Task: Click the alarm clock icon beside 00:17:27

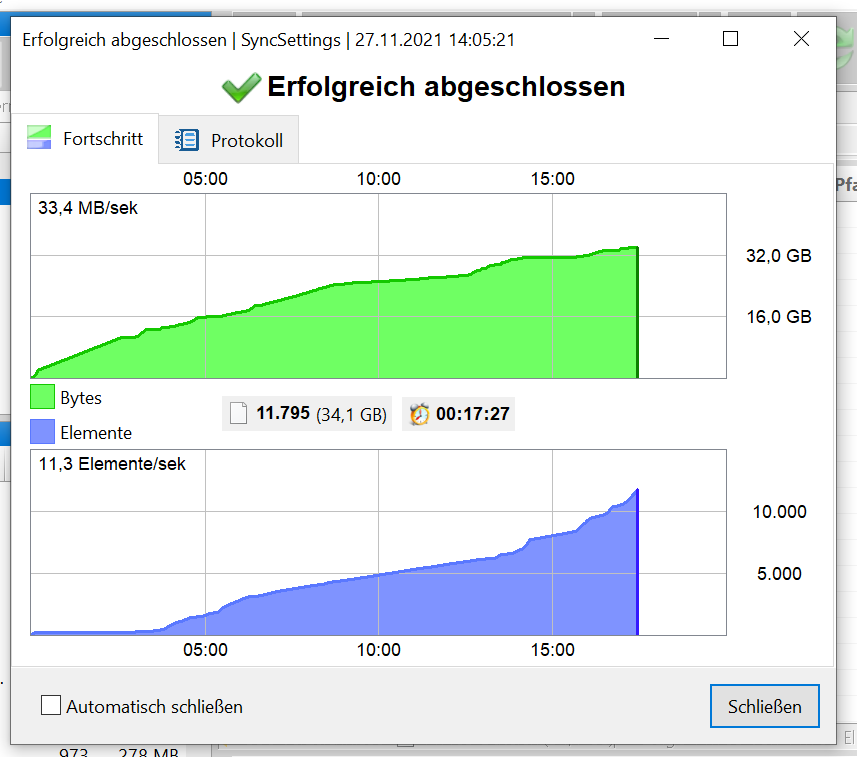Action: (424, 413)
